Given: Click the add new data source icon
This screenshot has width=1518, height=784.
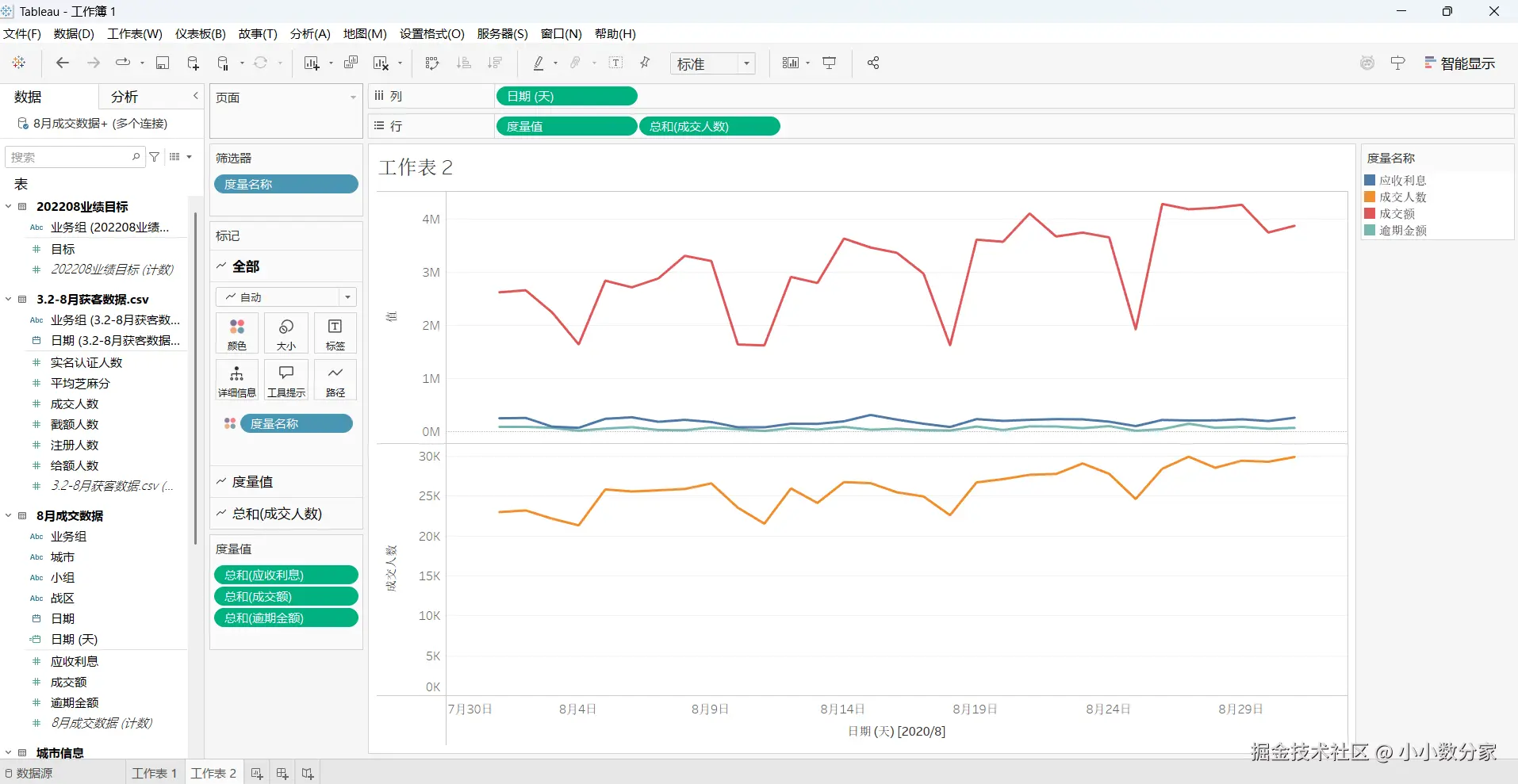Looking at the screenshot, I should tap(193, 63).
